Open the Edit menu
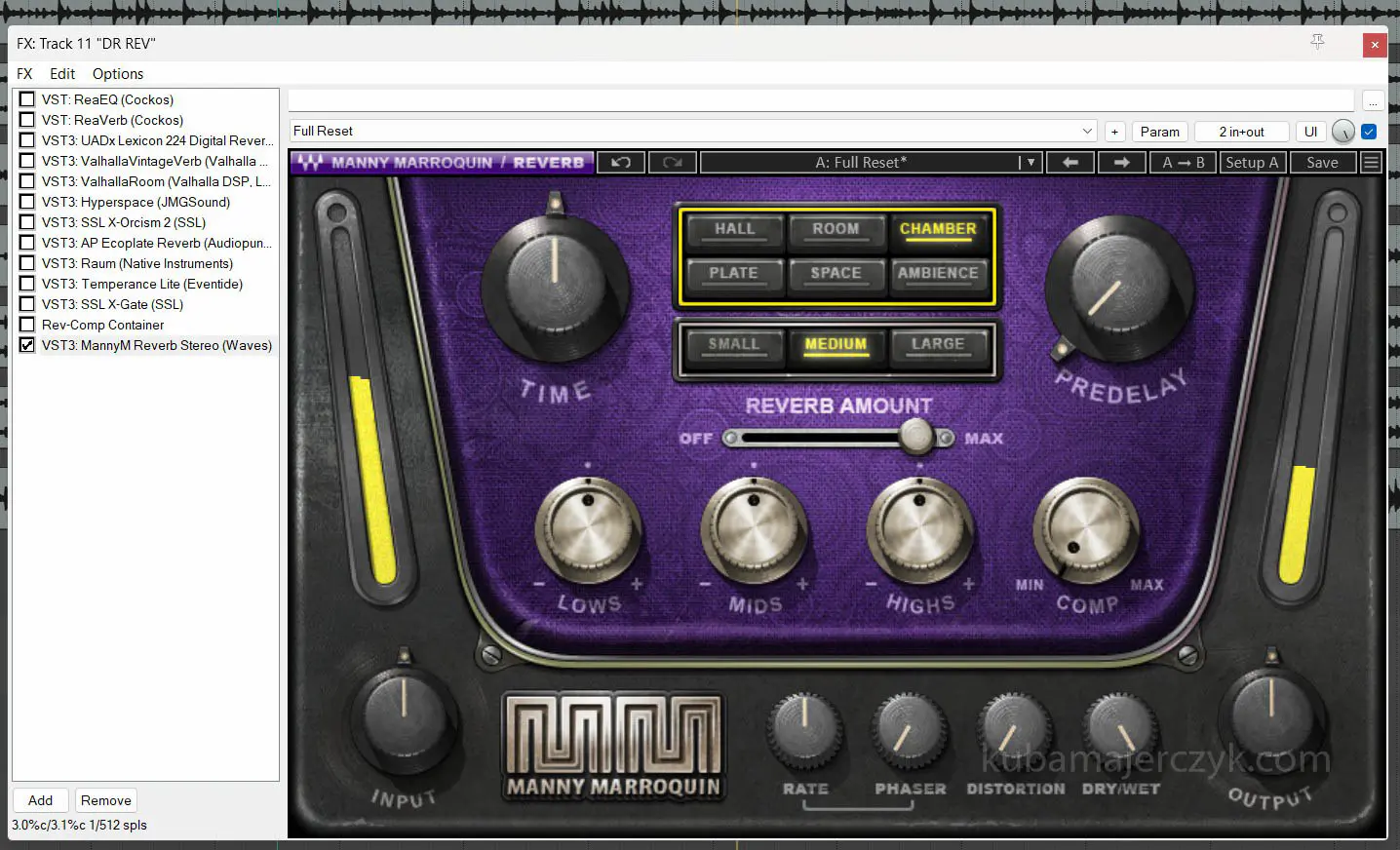 click(x=62, y=74)
